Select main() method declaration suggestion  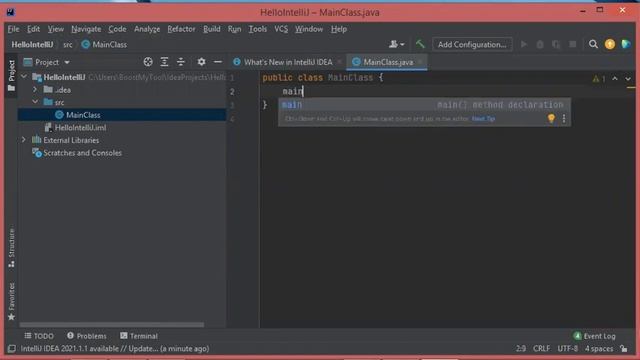point(424,105)
